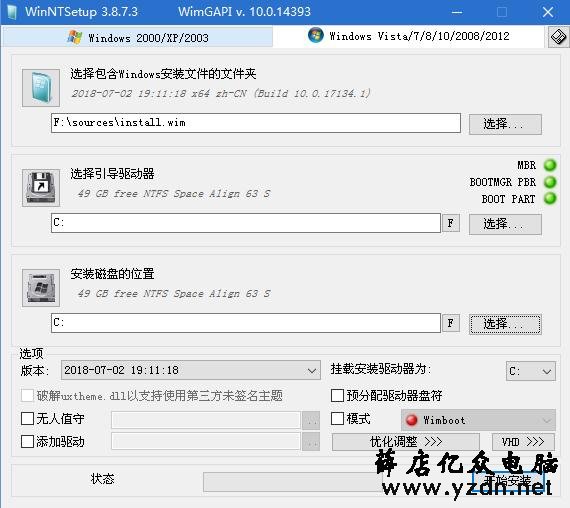Open the Wimboot mode dropdown
This screenshot has width=570, height=508.
[x=478, y=420]
